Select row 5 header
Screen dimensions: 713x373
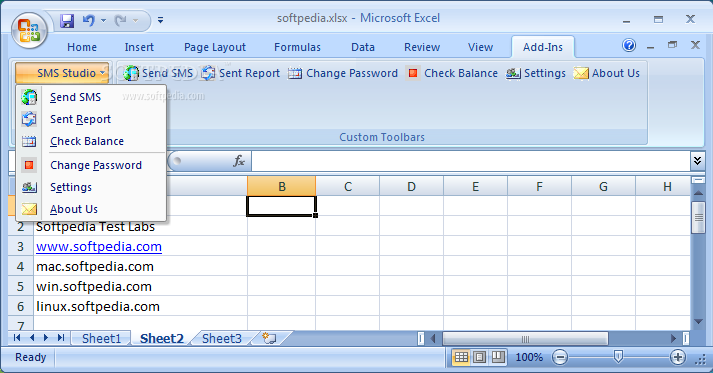[x=20, y=286]
